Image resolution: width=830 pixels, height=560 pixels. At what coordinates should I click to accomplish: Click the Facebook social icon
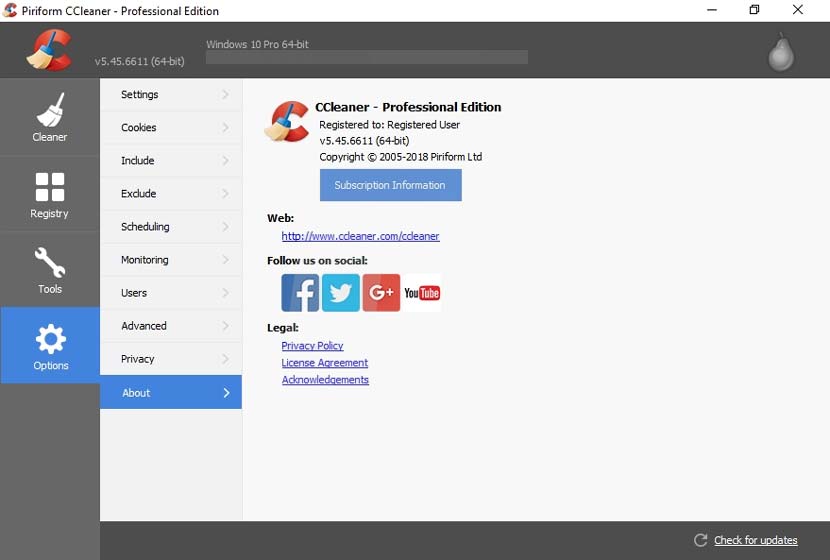(x=300, y=293)
